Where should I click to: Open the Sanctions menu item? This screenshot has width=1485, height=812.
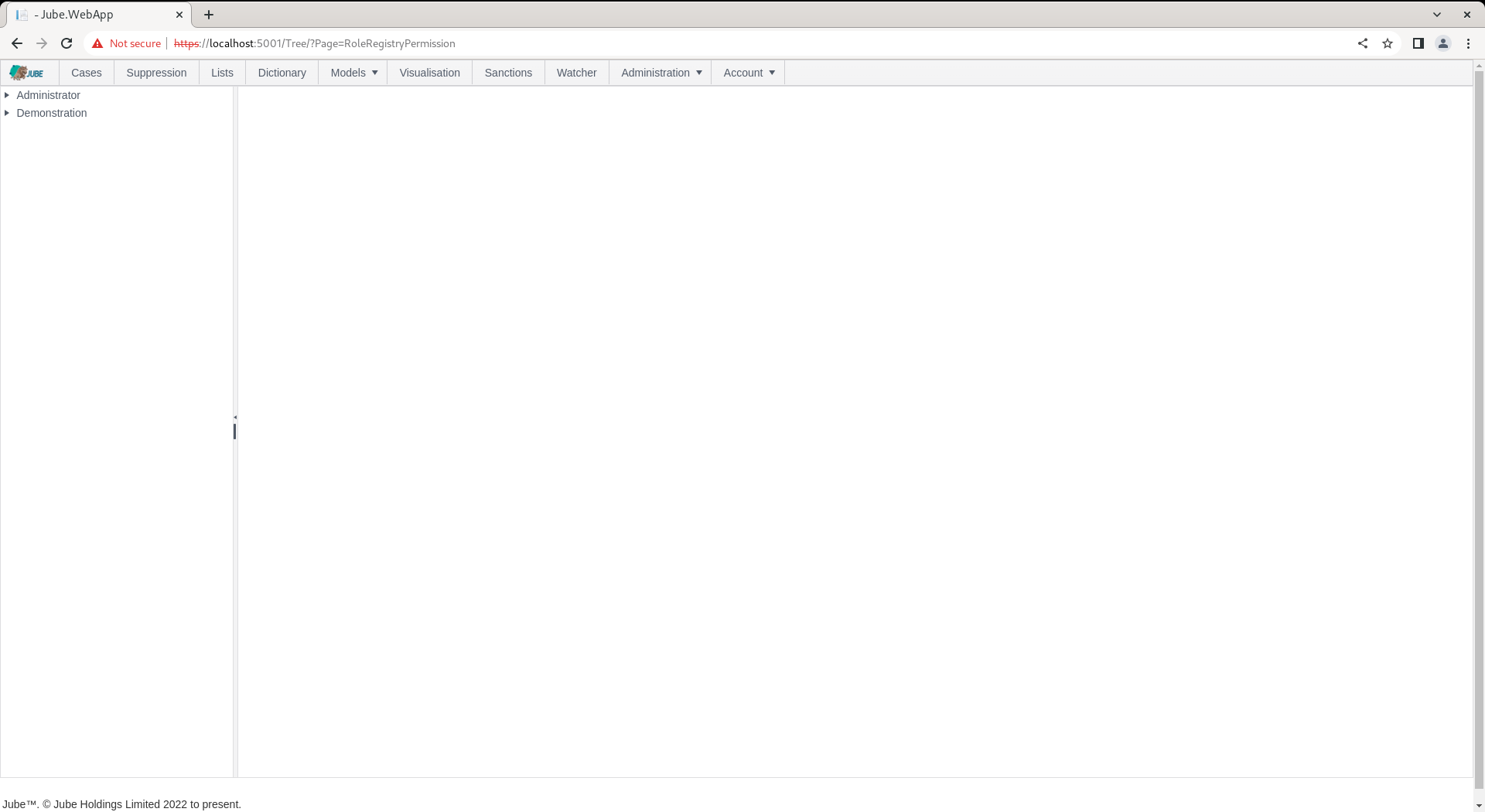[508, 73]
